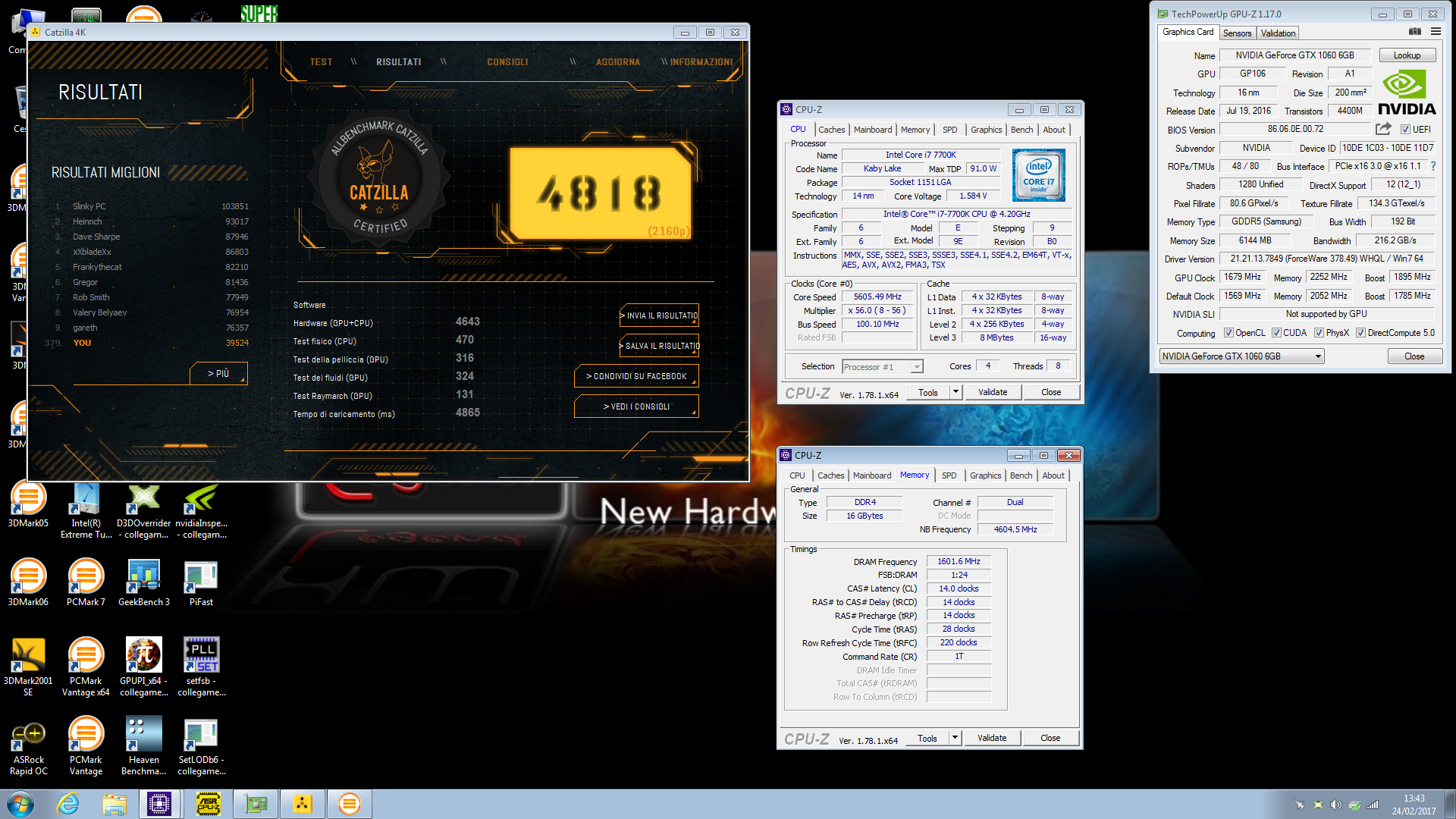
Task: Open CONSIGLI tab in Catzilla
Action: pos(507,62)
